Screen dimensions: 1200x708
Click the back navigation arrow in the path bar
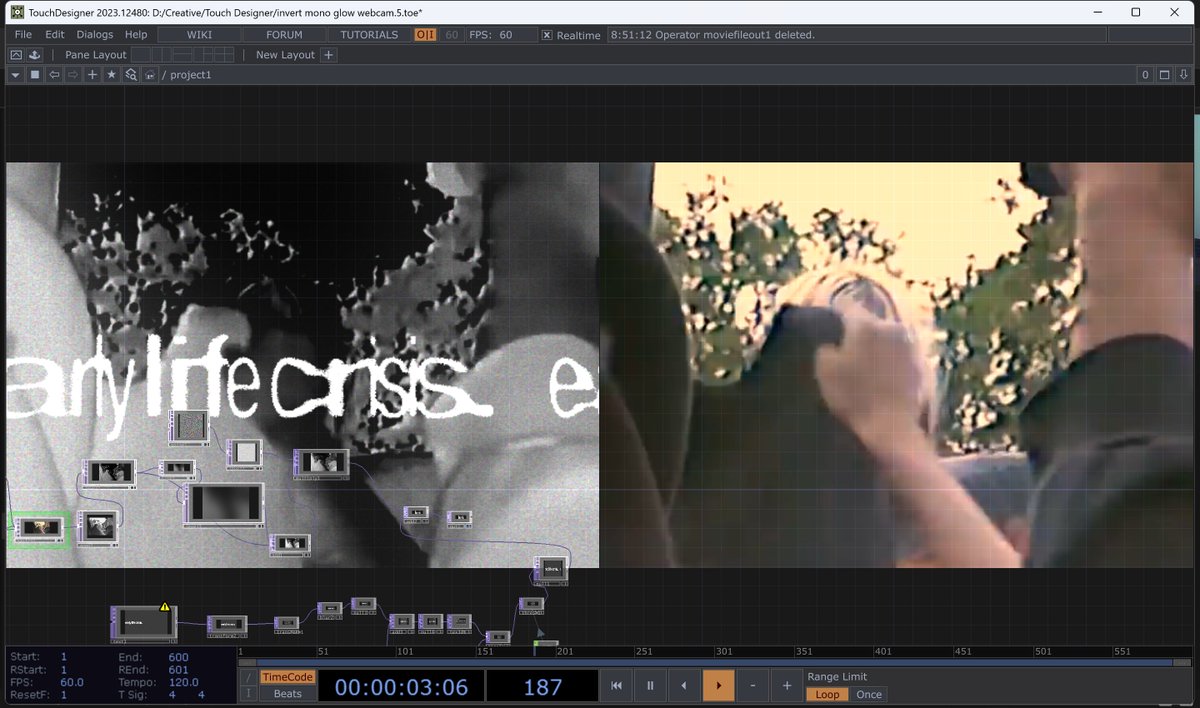(x=55, y=74)
